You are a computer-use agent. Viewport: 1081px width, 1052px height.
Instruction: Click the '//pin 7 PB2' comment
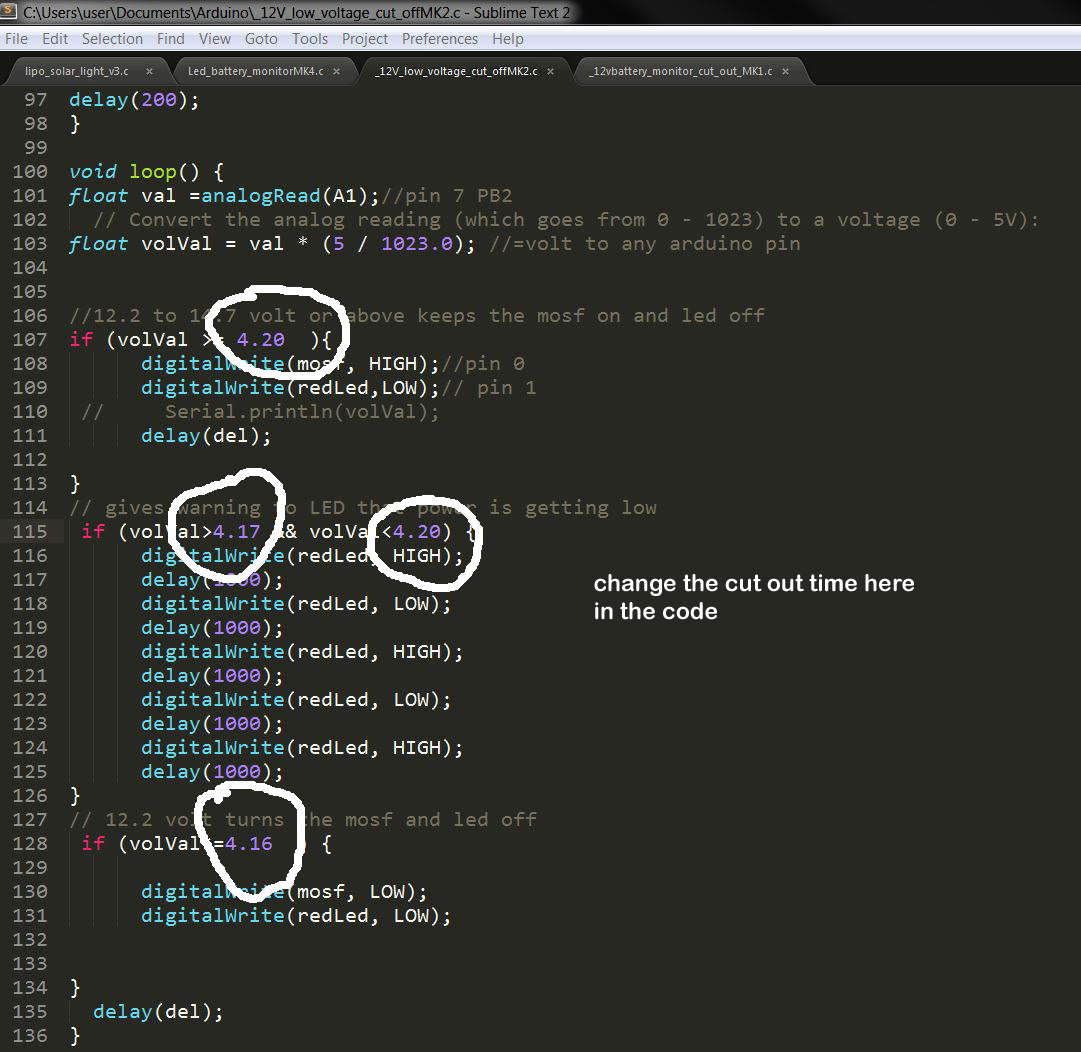[447, 196]
